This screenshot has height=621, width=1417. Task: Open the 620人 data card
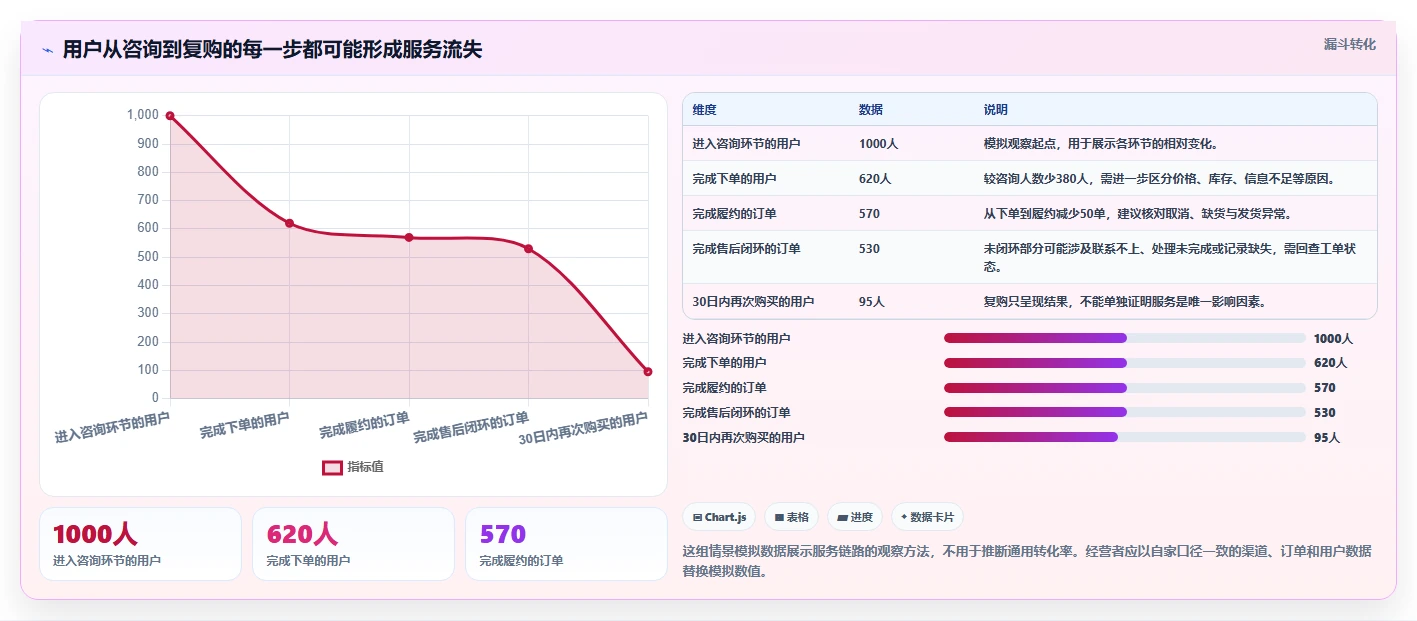pyautogui.click(x=353, y=544)
